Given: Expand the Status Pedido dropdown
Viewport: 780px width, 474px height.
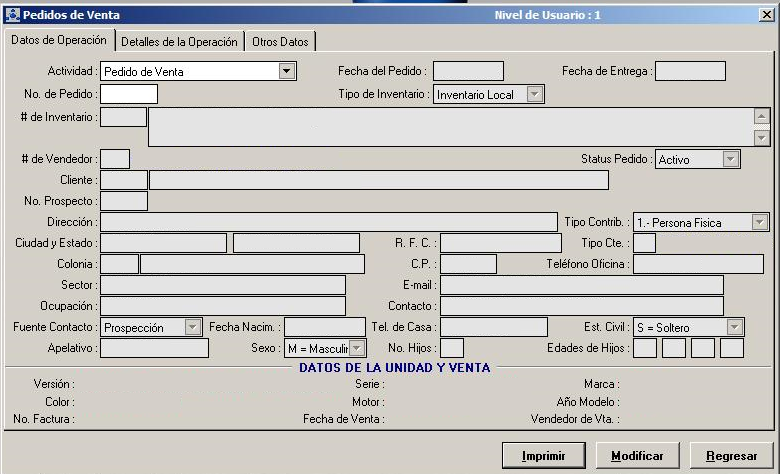Looking at the screenshot, I should tap(731, 159).
